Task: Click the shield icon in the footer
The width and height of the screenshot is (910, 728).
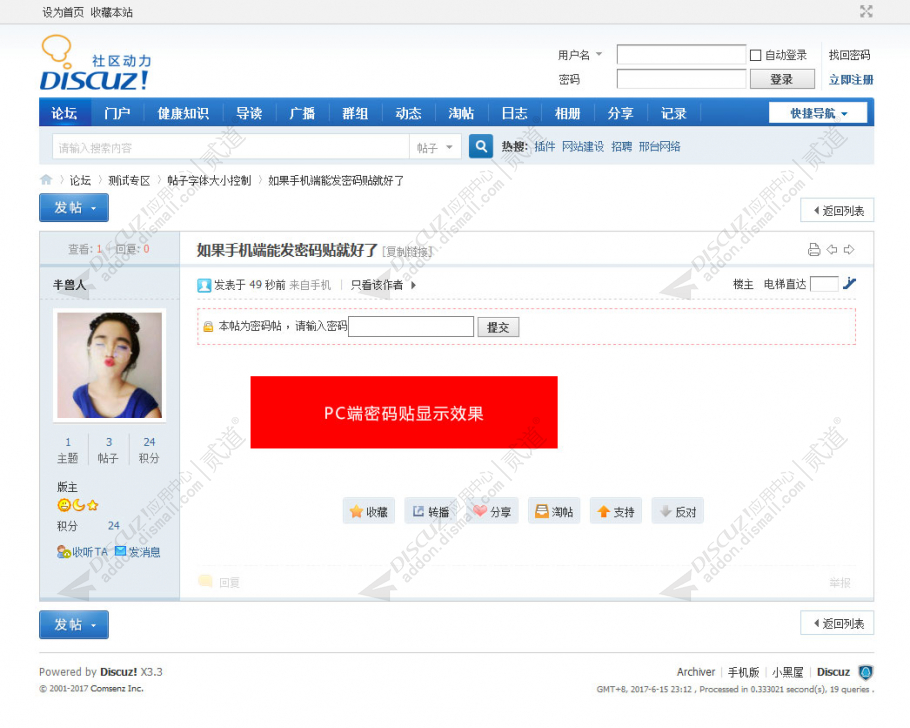Action: (x=866, y=672)
